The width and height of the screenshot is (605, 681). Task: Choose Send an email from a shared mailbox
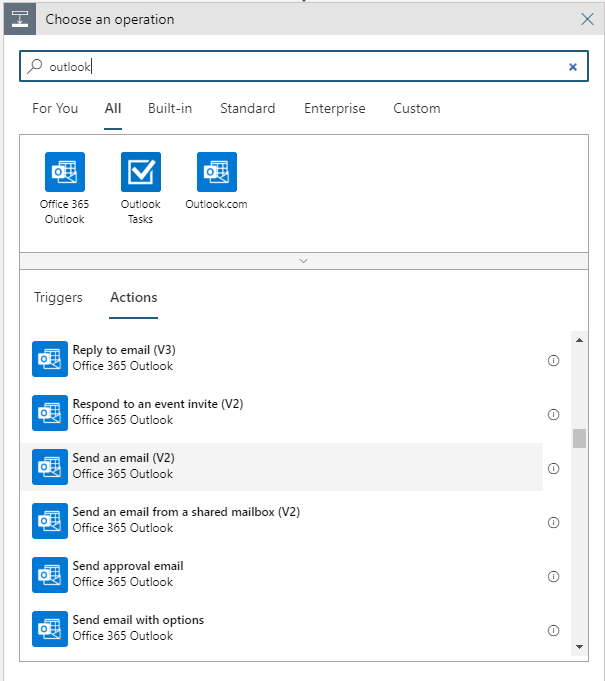coord(282,521)
